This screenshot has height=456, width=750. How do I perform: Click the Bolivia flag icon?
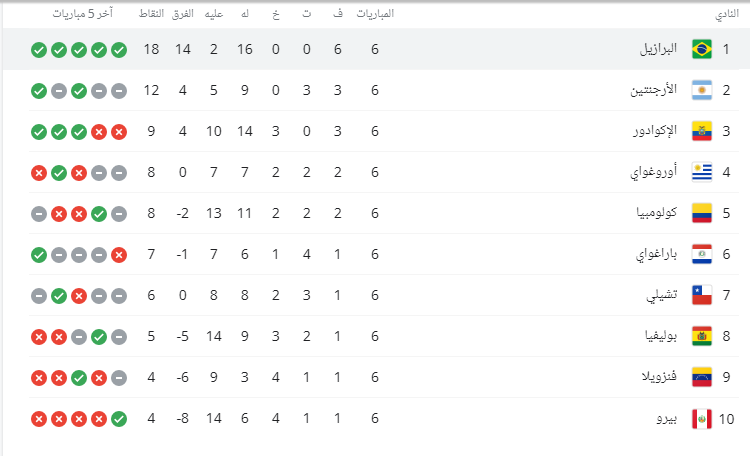[701, 337]
